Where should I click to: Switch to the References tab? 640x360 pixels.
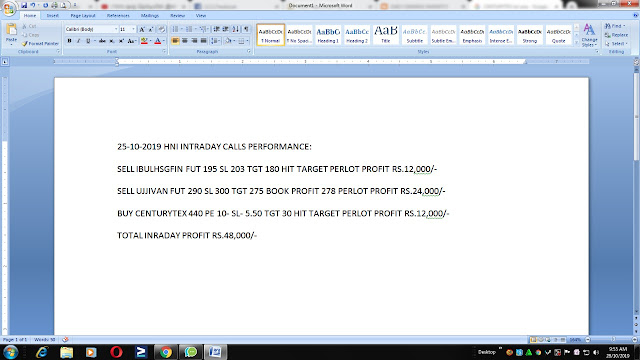coord(118,16)
